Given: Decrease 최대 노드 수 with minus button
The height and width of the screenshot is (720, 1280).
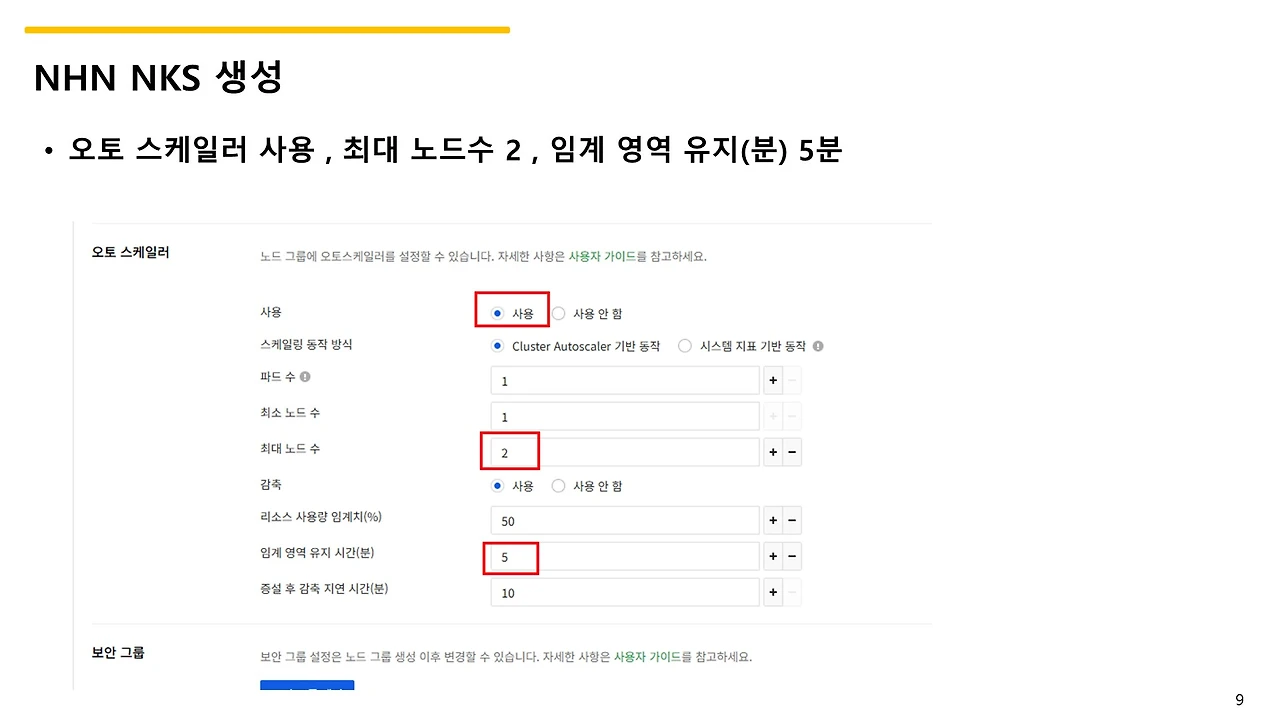Looking at the screenshot, I should pos(792,452).
